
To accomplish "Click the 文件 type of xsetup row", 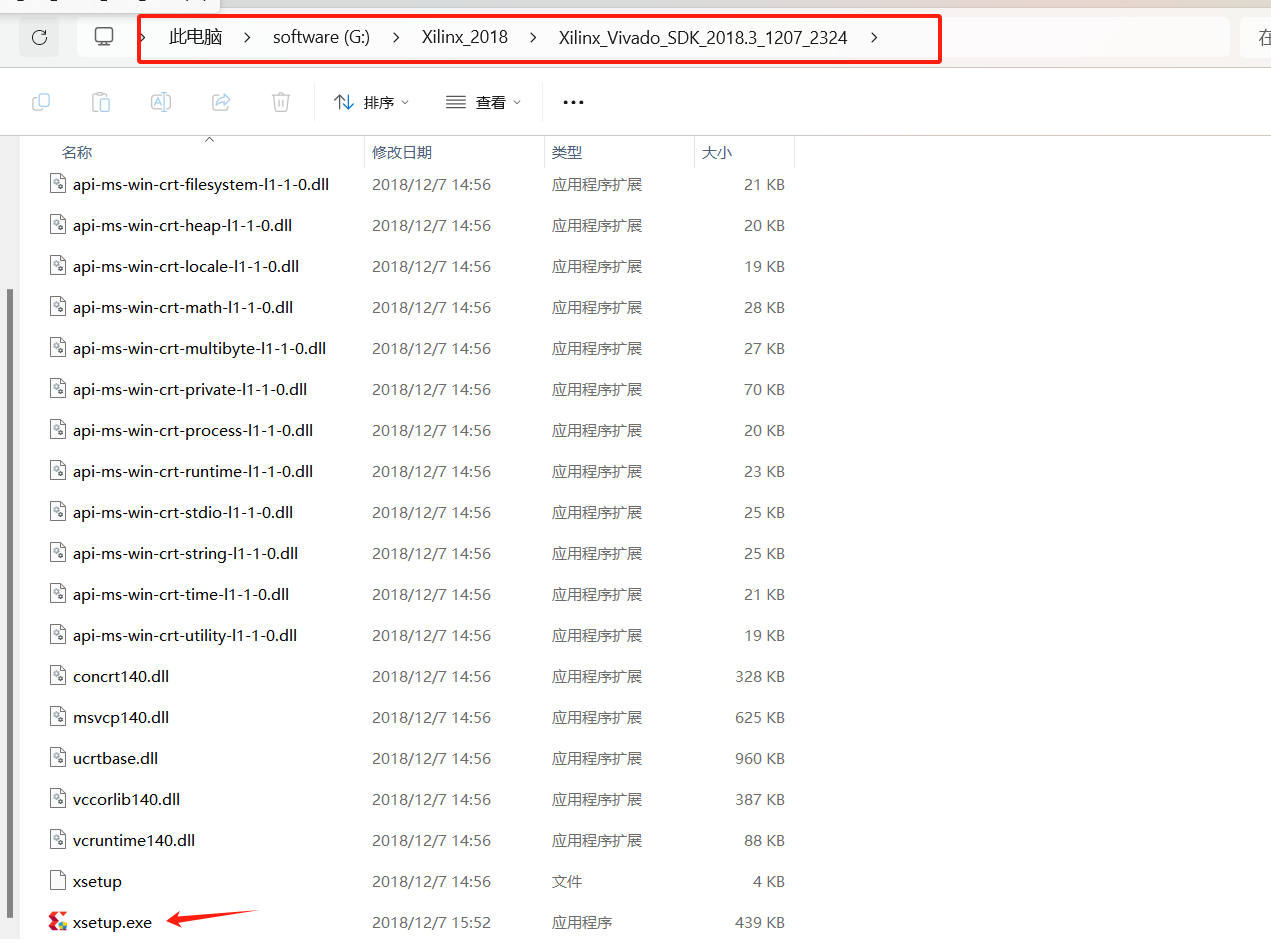I will (567, 881).
